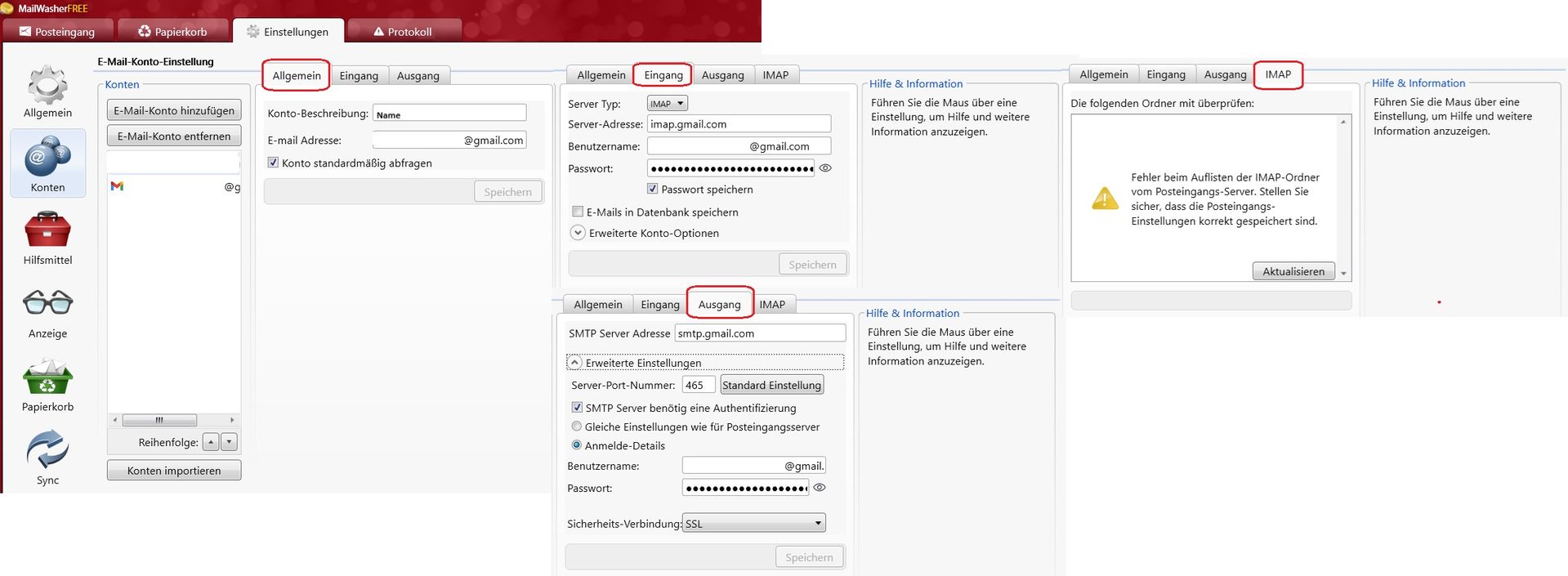Select IMAP tab in Ausgang panel

[772, 304]
